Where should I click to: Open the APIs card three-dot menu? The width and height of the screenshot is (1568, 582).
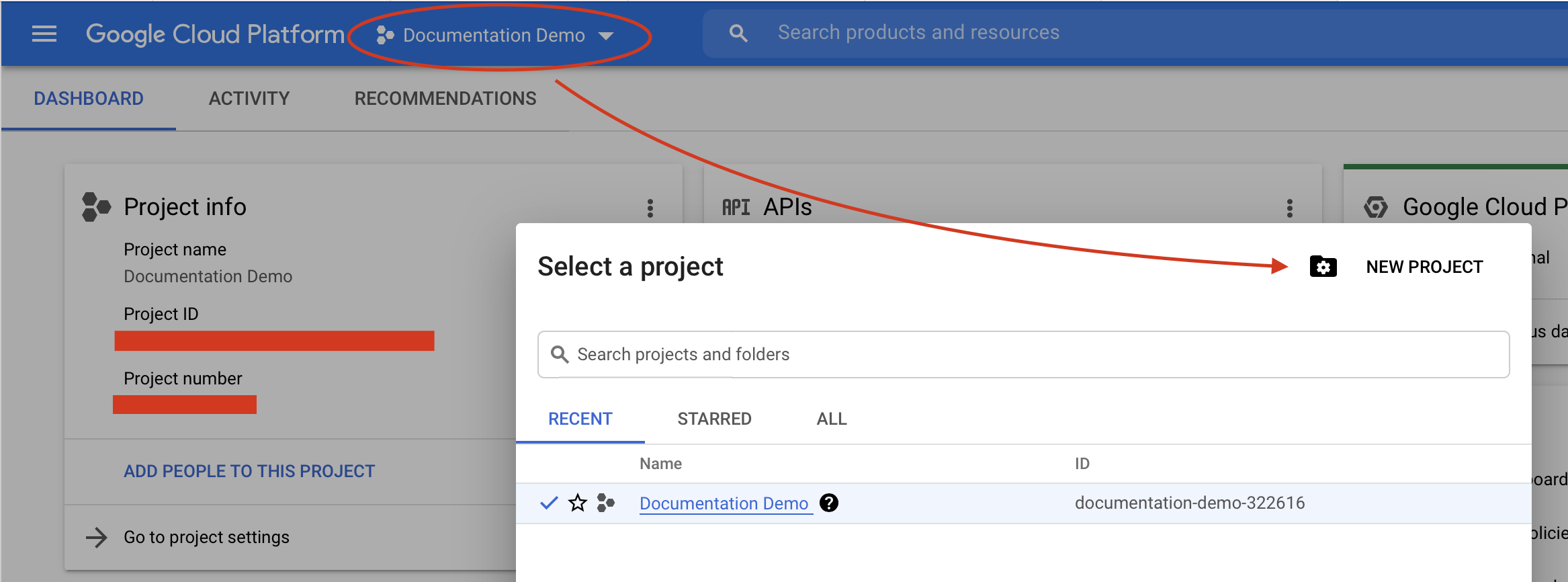1289,208
